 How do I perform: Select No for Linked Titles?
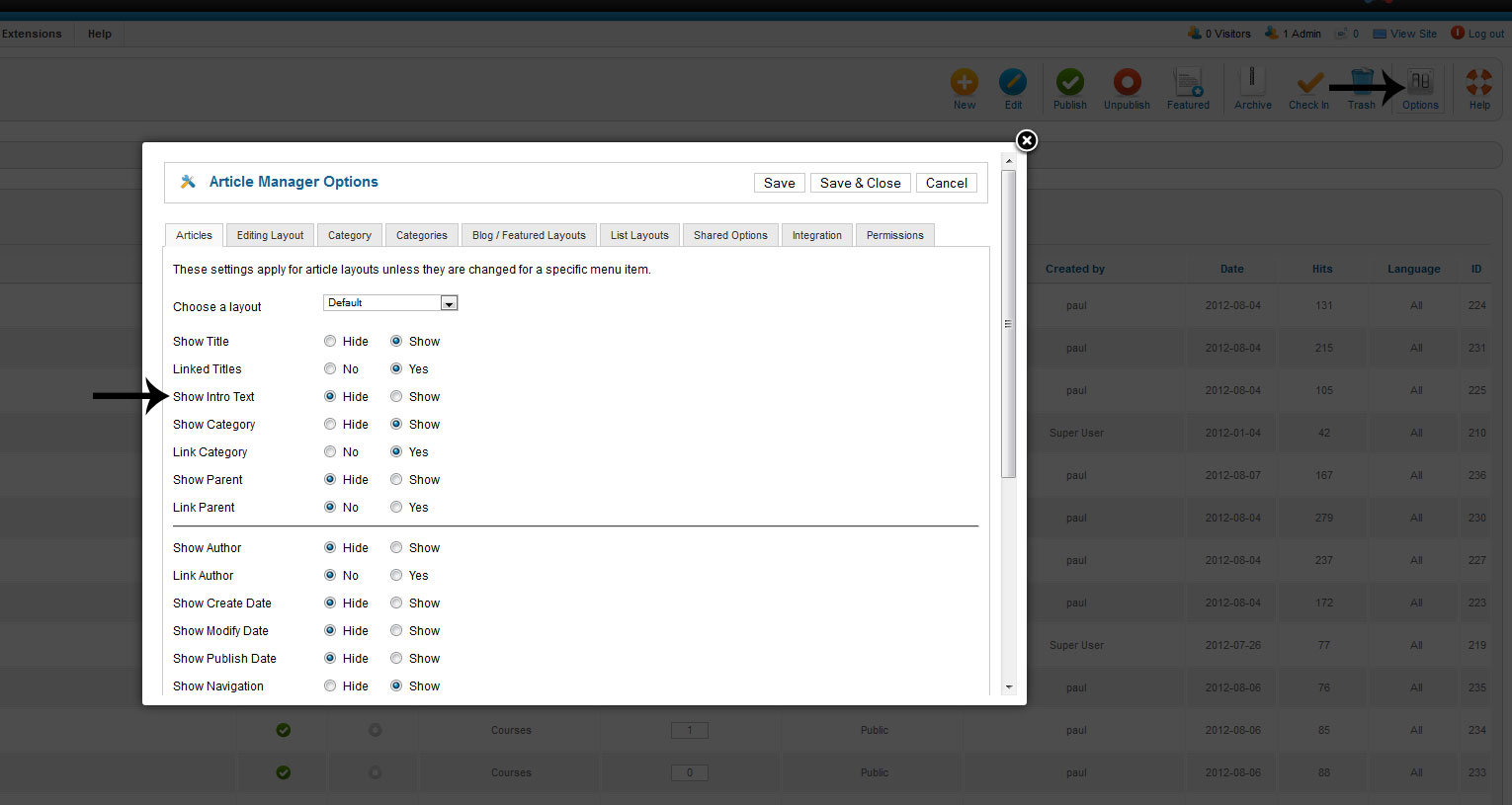tap(330, 368)
